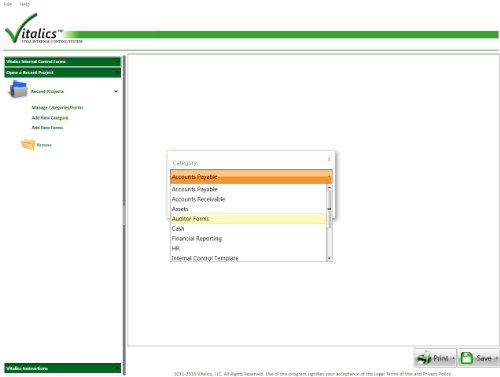Click the Save button
Viewport: 500px width, 377px height.
(478, 358)
